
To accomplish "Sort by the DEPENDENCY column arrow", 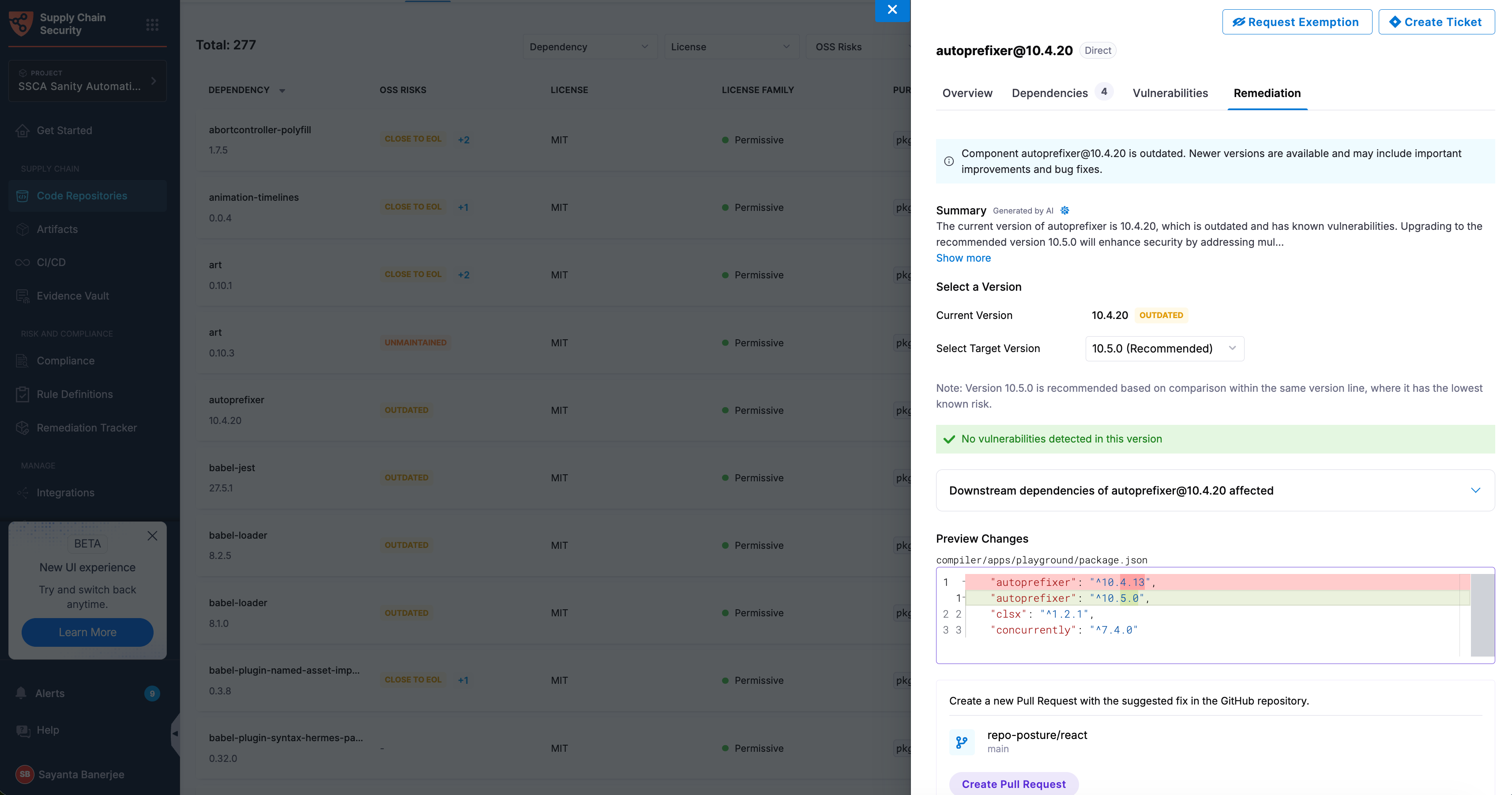I will tap(282, 91).
